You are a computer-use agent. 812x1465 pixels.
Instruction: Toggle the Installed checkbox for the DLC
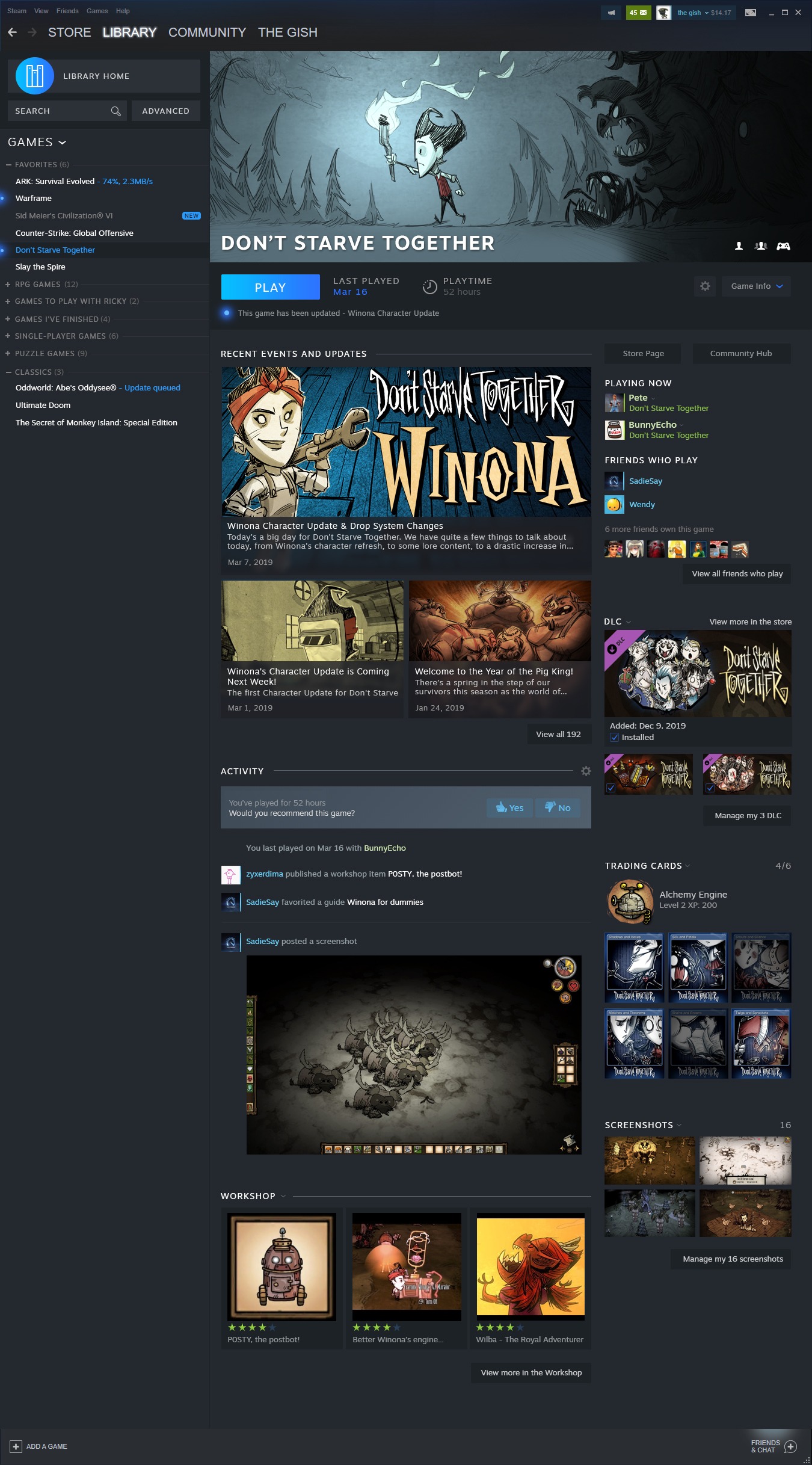coord(614,738)
